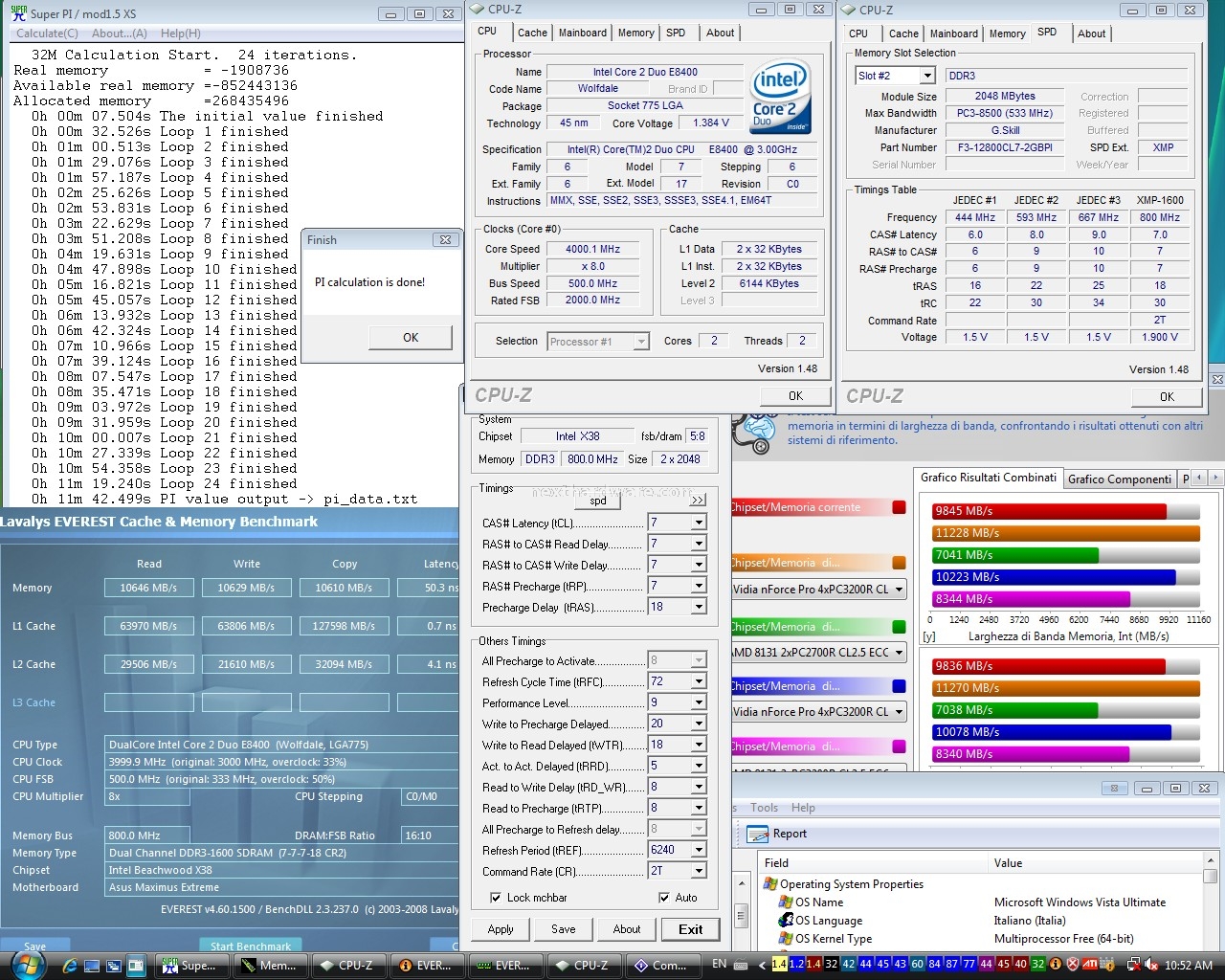Expand hidden tray icons arrow

click(762, 965)
